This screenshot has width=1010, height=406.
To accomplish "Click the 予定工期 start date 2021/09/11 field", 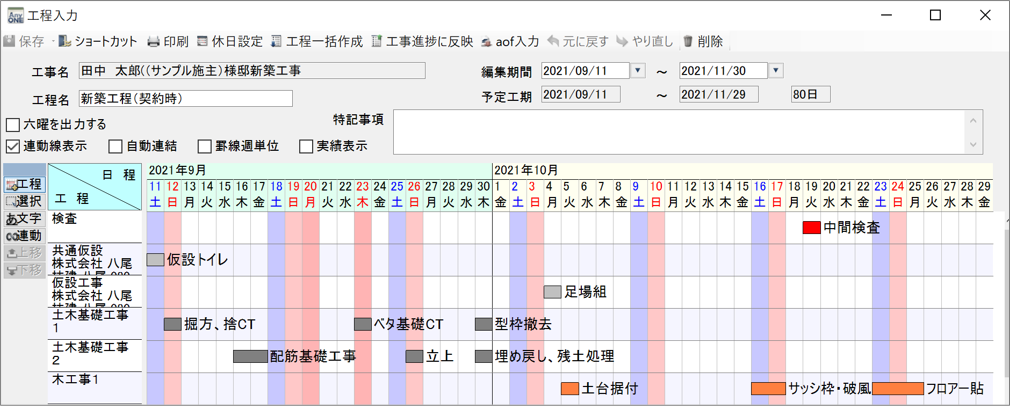I will (x=581, y=95).
